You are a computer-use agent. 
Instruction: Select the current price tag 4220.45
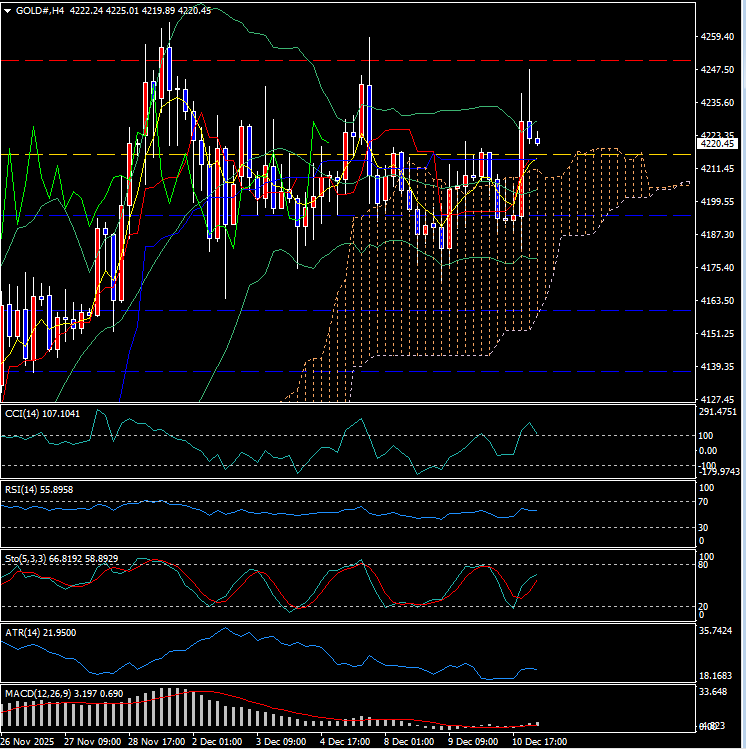[718, 144]
